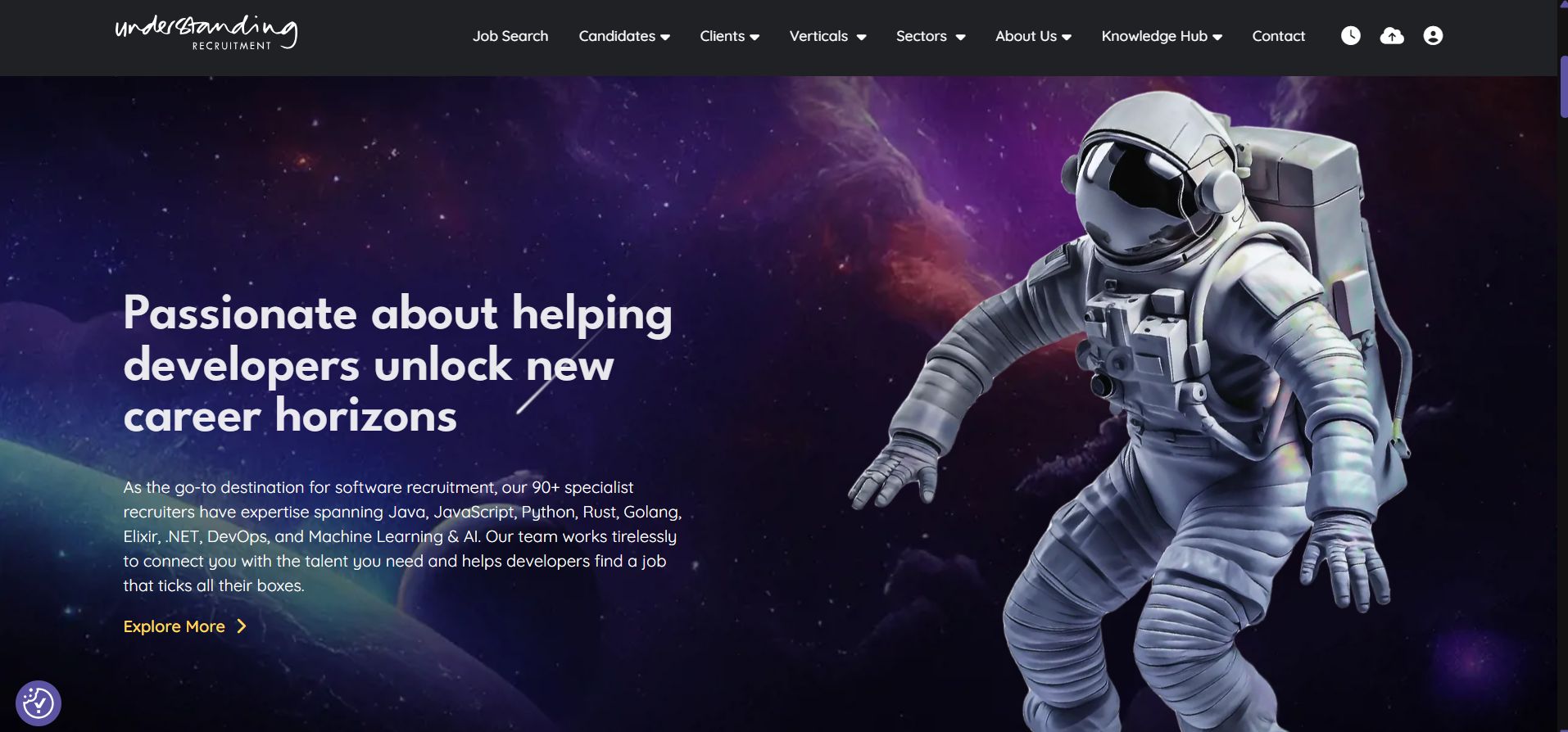Expand the Knowledge Hub dropdown menu
Image resolution: width=1568 pixels, height=732 pixels.
pyautogui.click(x=1162, y=36)
